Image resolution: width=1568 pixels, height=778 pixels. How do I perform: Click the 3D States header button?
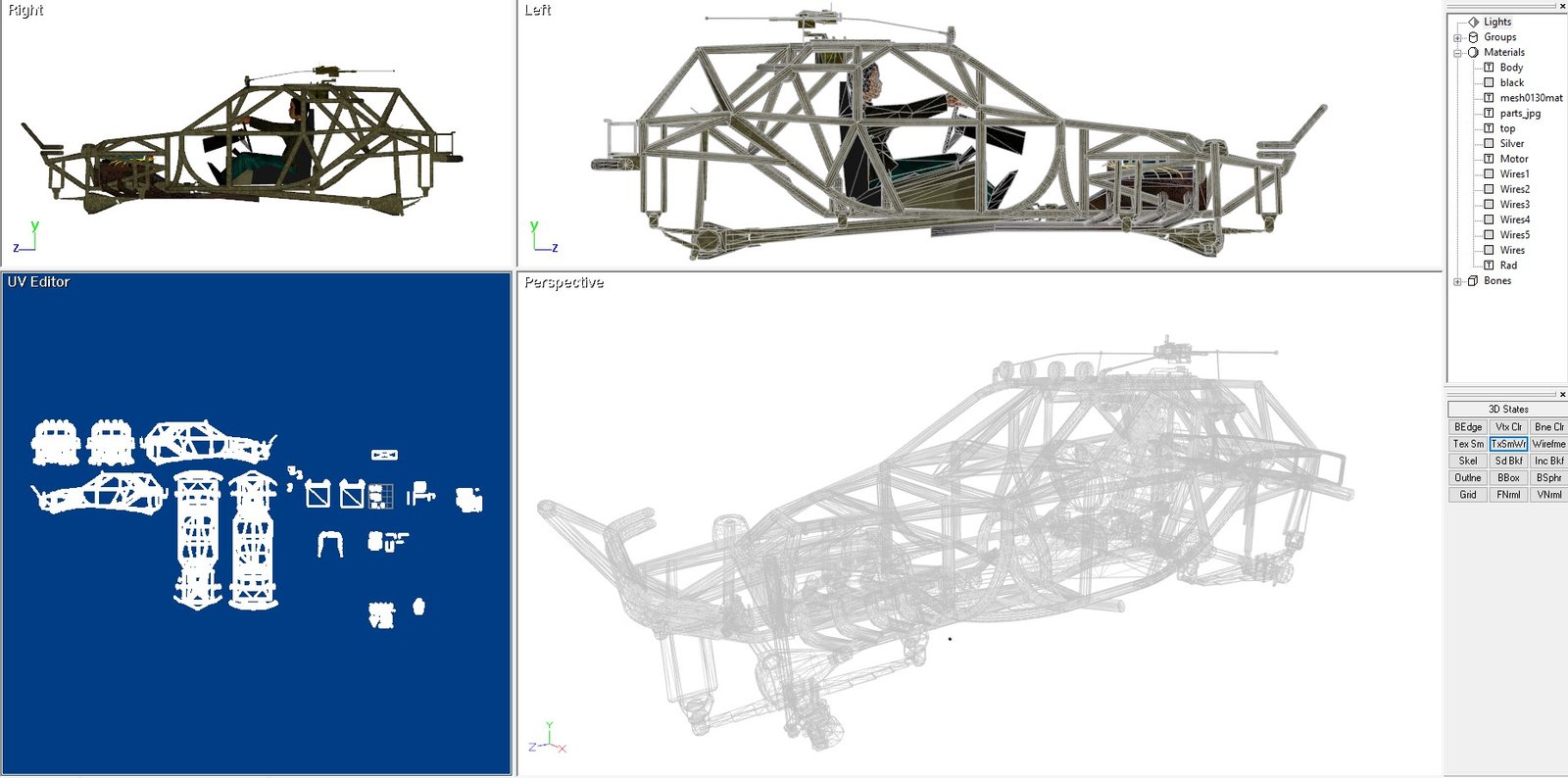coord(1508,410)
